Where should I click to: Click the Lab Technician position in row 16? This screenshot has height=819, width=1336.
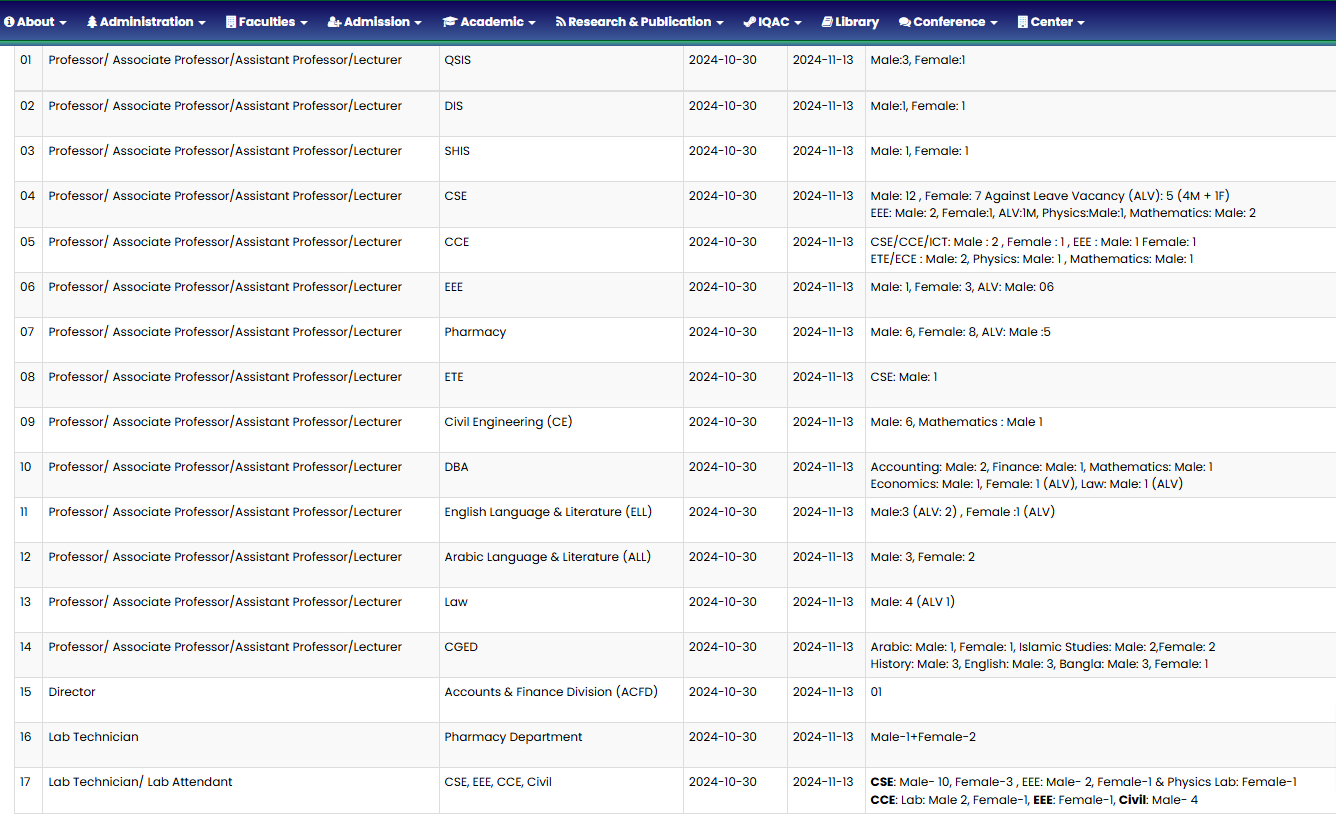pos(94,737)
